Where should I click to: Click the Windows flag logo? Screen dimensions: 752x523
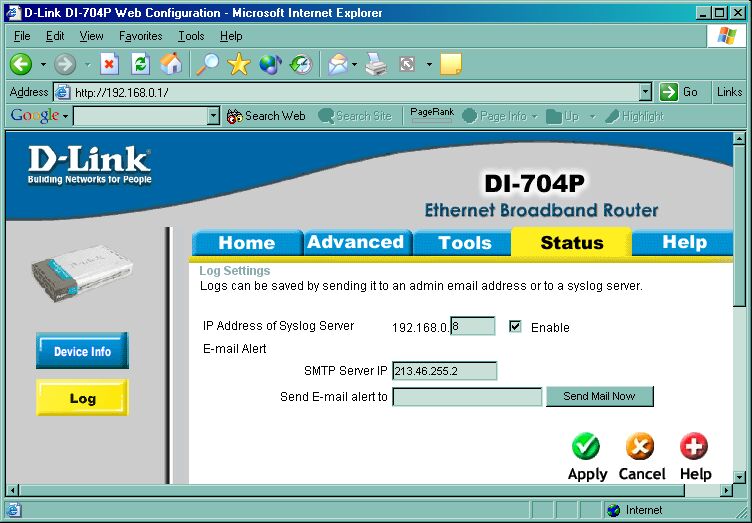(727, 36)
